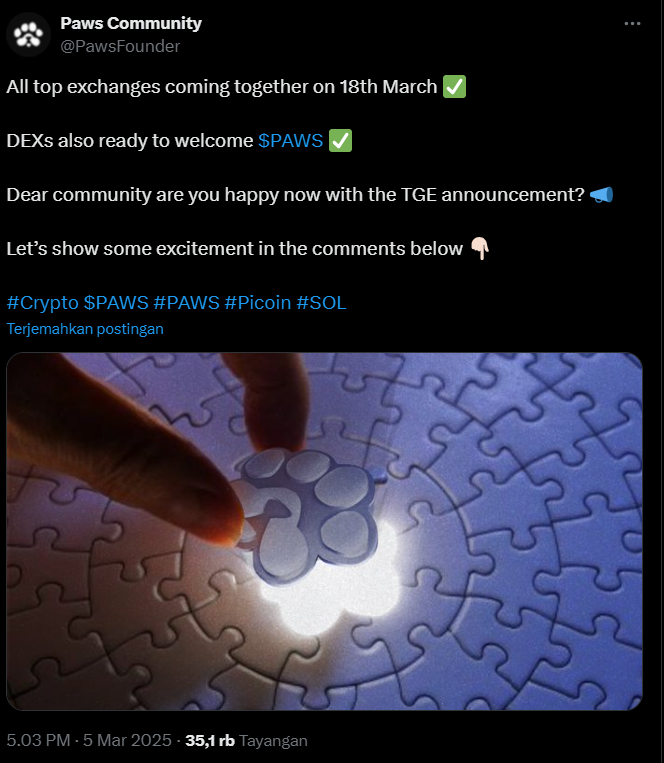664x763 pixels.
Task: Open the three-dot more options menu
Action: (632, 23)
